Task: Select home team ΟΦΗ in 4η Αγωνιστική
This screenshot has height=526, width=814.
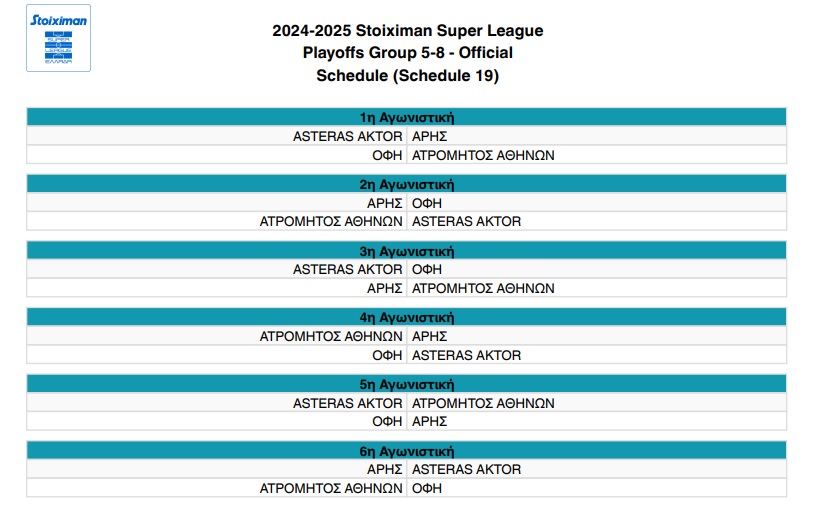Action: point(387,355)
